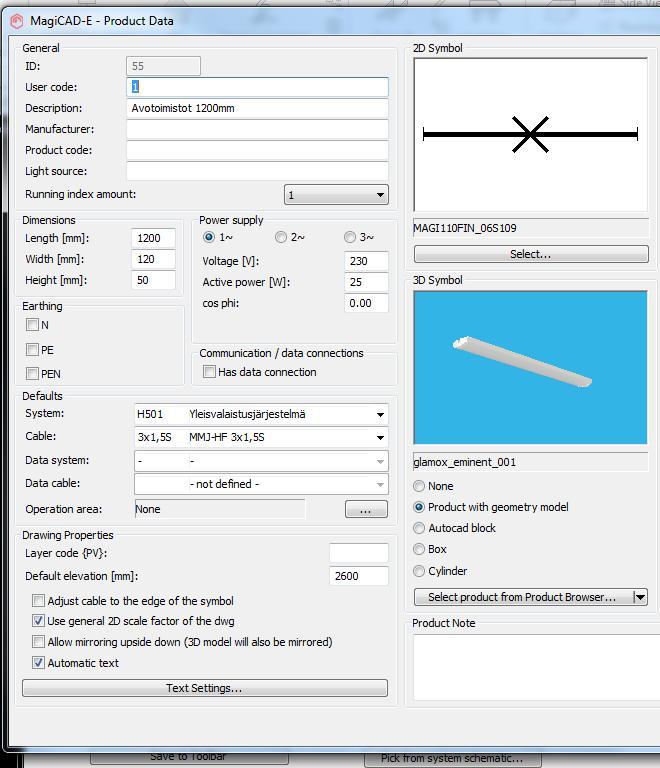The image size is (660, 768).
Task: Check Has data connection
Action: coord(210,372)
